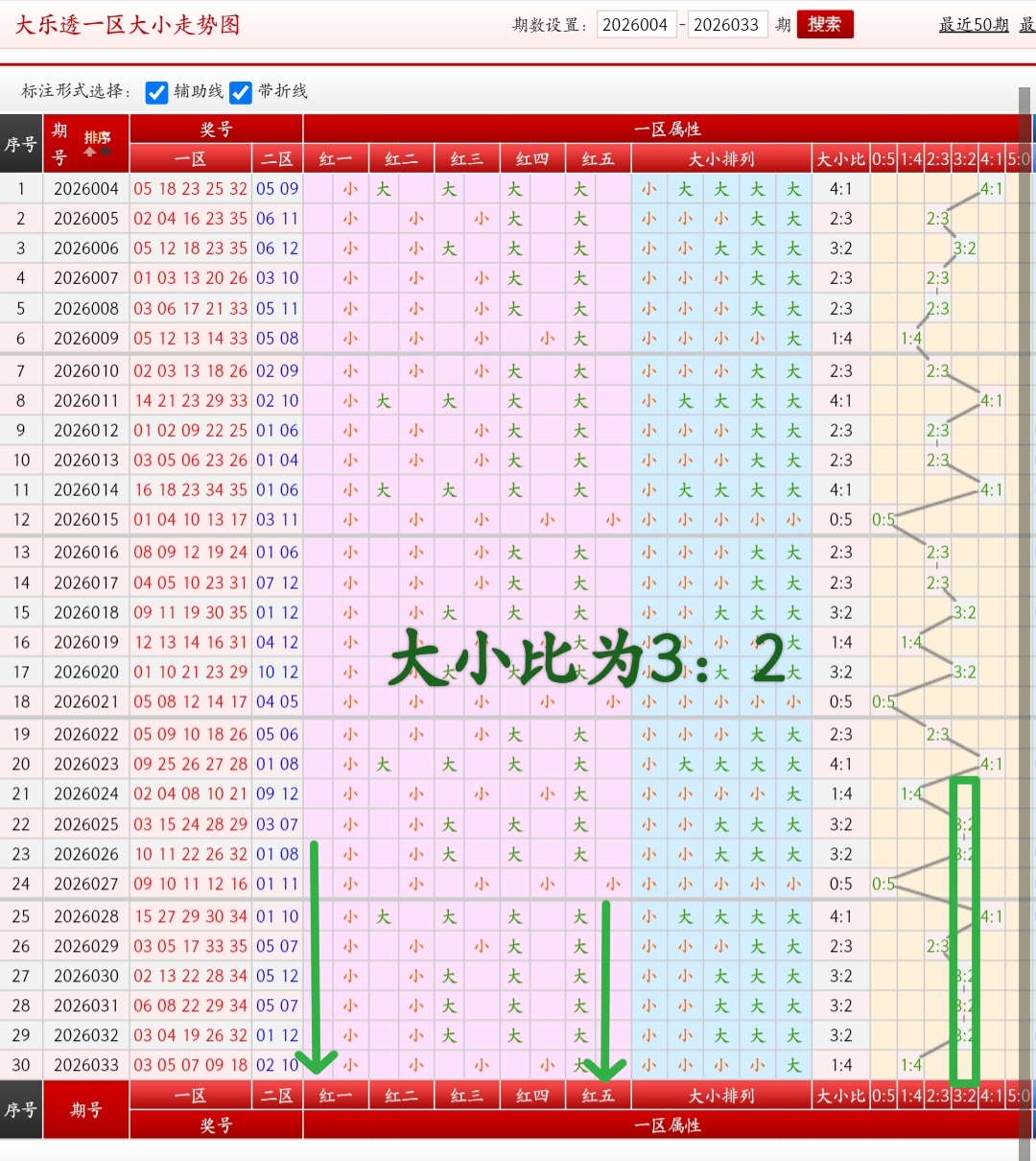Click numbers 05 18 23 25 32
Image resolution: width=1036 pixels, height=1161 pixels.
coord(190,189)
